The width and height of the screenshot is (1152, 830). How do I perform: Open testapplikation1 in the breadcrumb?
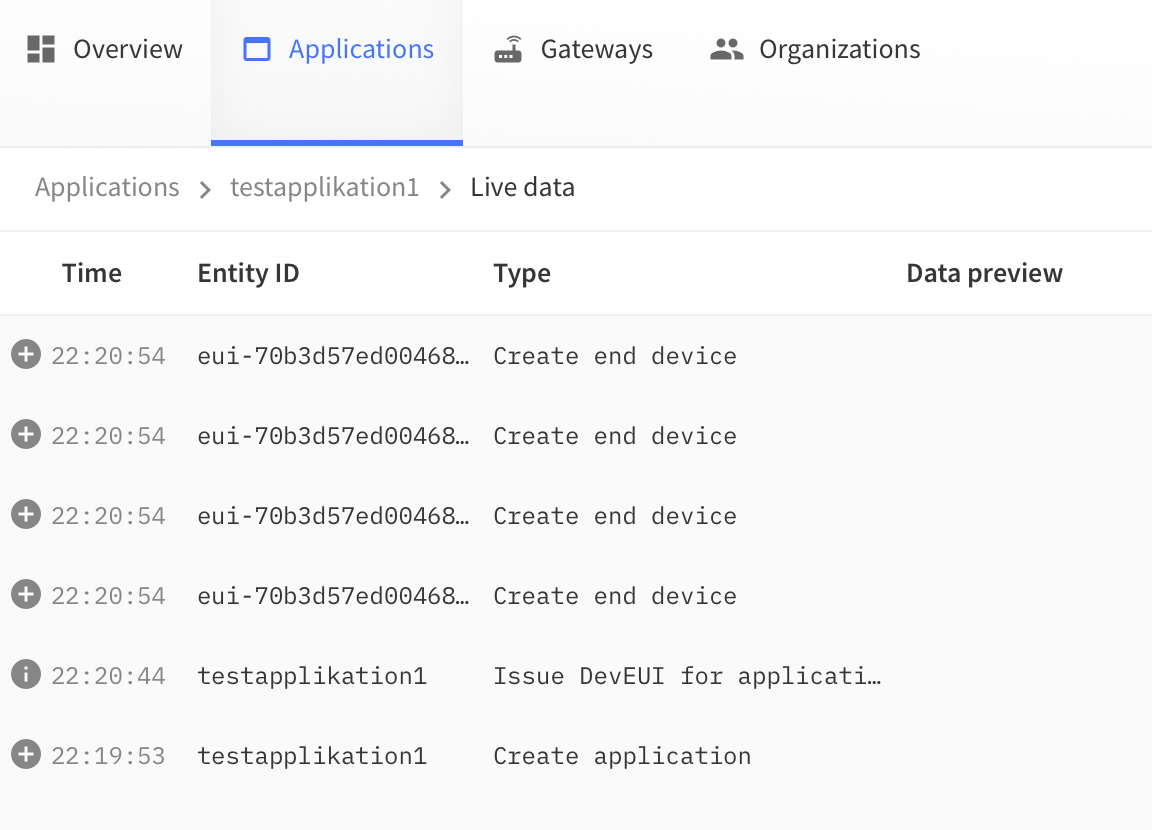324,187
